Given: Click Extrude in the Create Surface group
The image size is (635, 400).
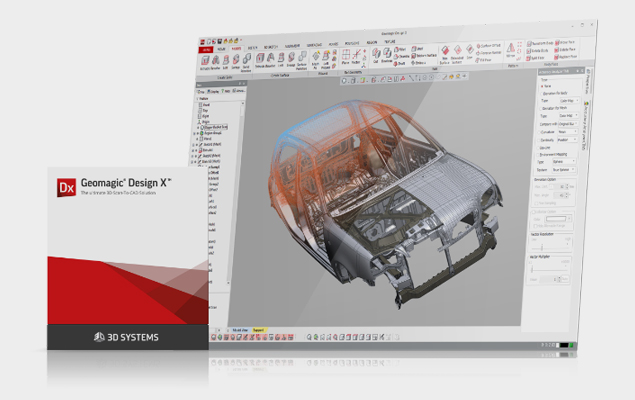Looking at the screenshot, I should 260,60.
